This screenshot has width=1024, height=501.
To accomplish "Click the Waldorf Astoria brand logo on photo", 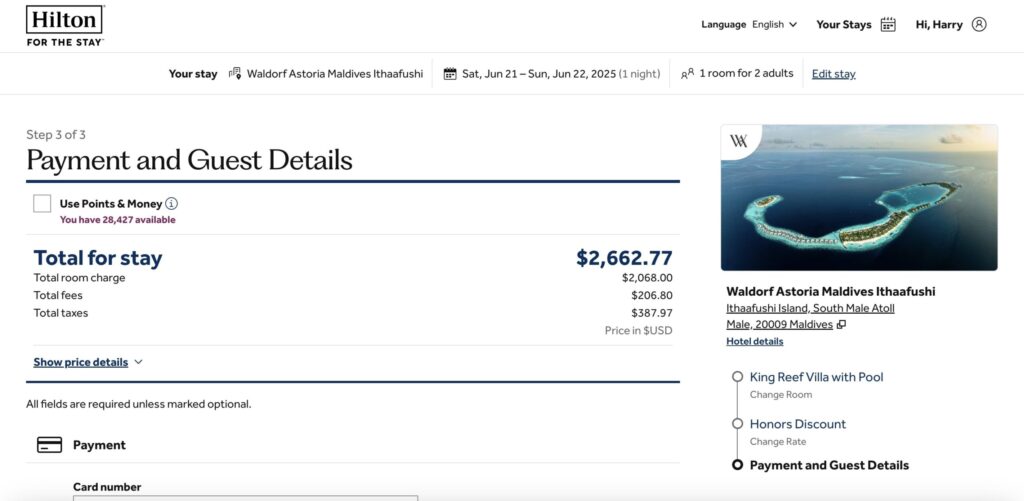I will [x=739, y=140].
